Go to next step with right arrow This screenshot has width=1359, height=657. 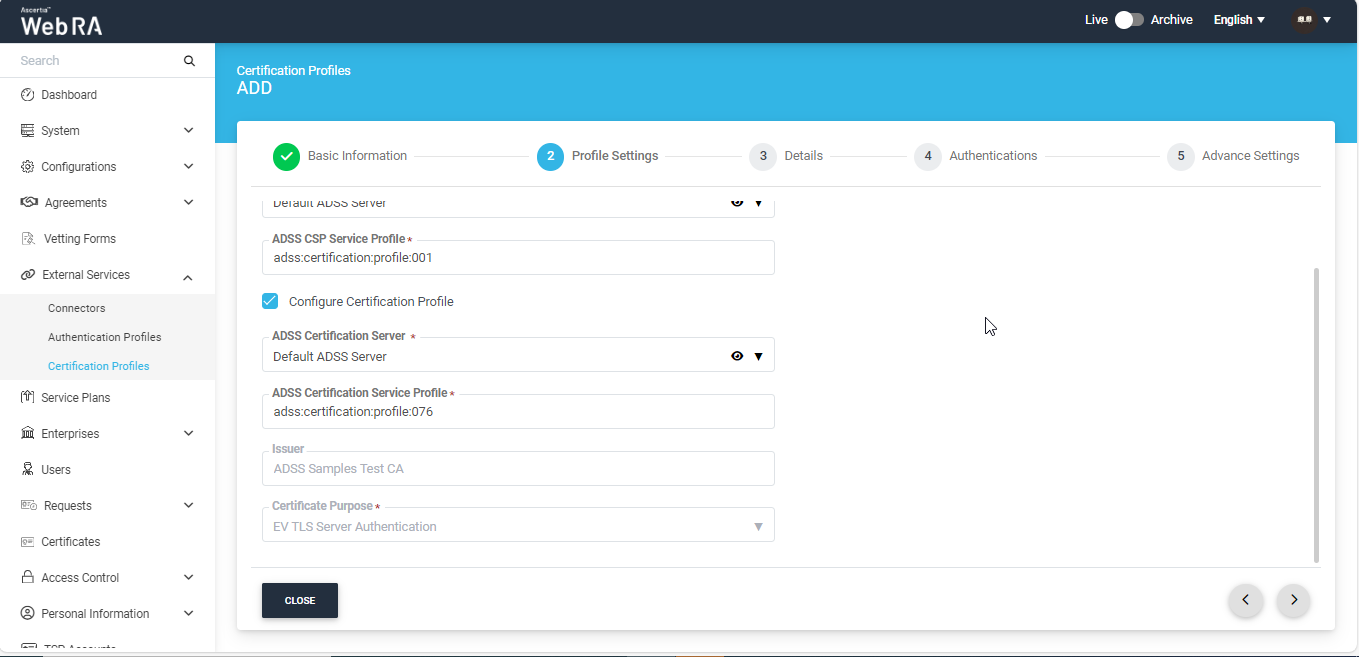(1293, 600)
